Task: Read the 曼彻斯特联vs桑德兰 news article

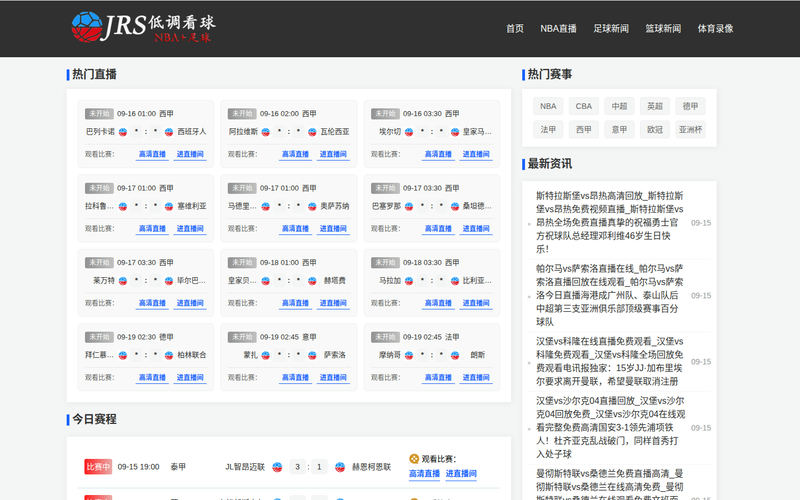Action: [610, 485]
